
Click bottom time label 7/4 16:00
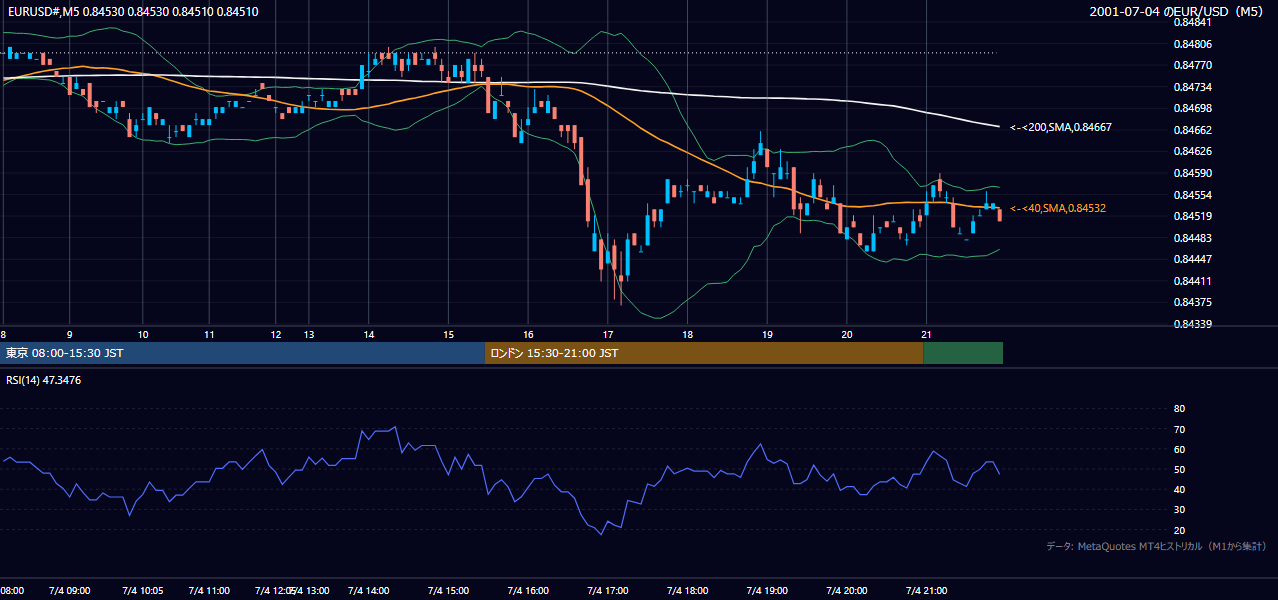pyautogui.click(x=528, y=591)
